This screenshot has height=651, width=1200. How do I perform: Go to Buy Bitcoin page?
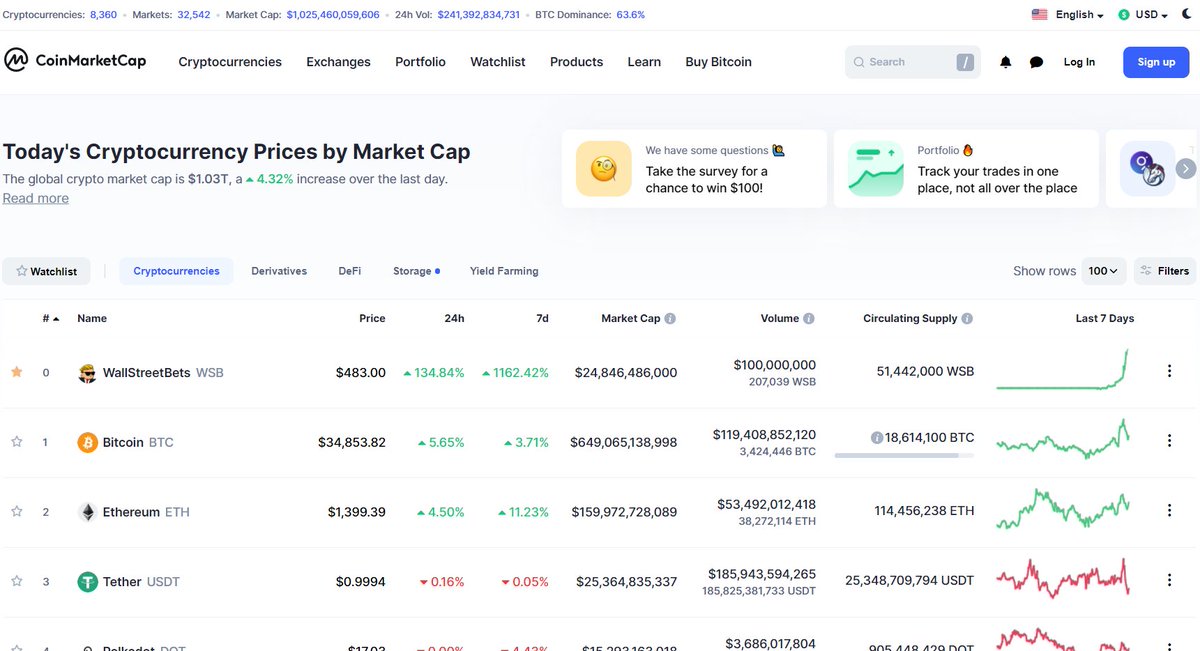pyautogui.click(x=718, y=62)
